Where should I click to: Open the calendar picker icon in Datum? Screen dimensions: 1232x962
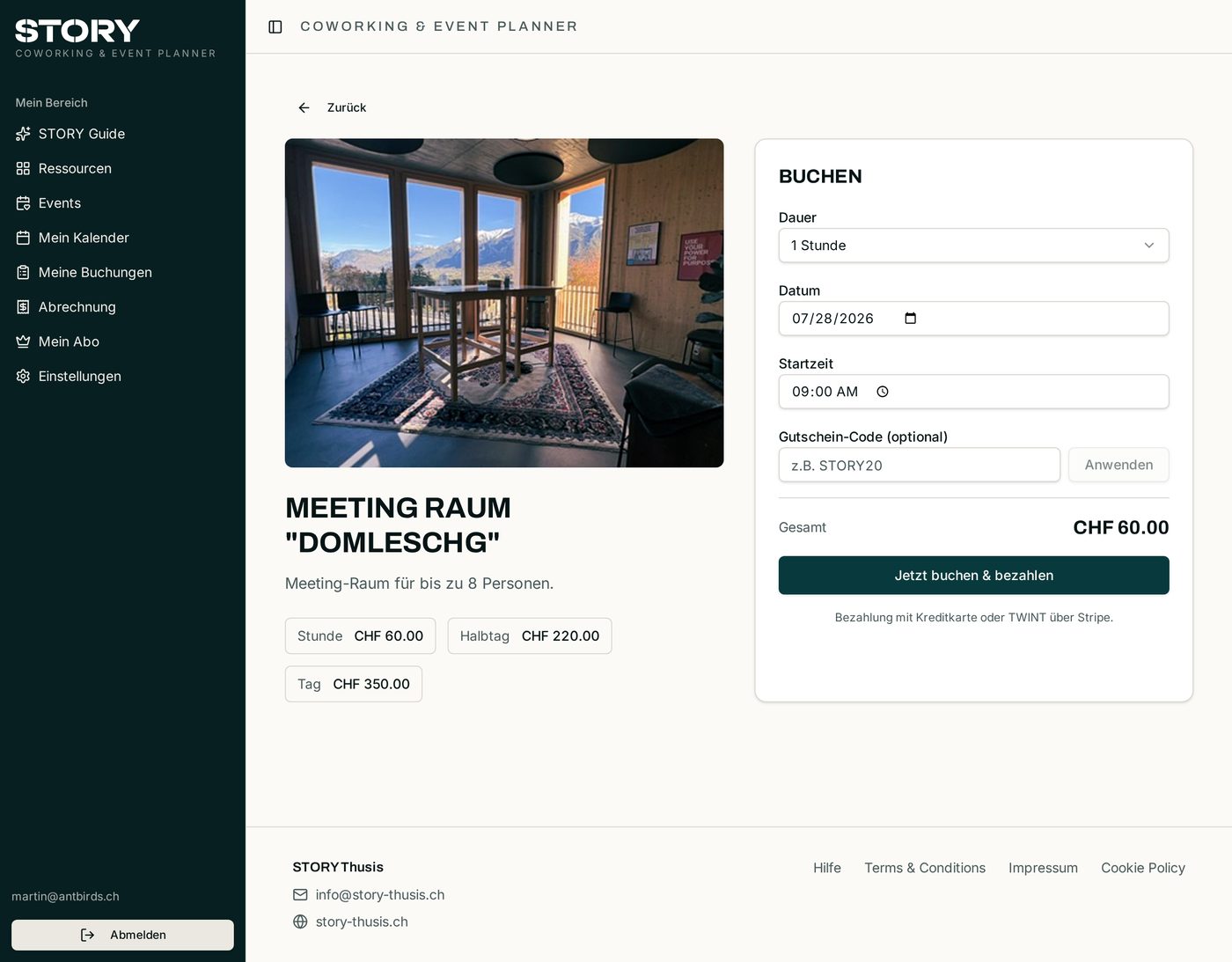click(911, 319)
